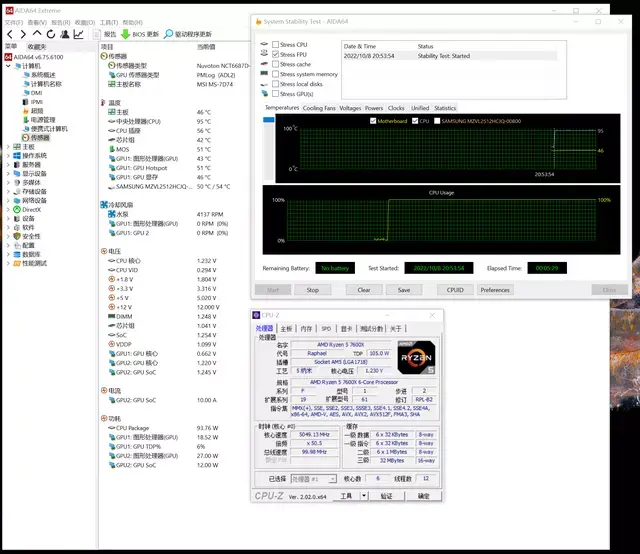The width and height of the screenshot is (640, 554).
Task: Enable the Stress GPU(s) checkbox
Action: (276, 93)
